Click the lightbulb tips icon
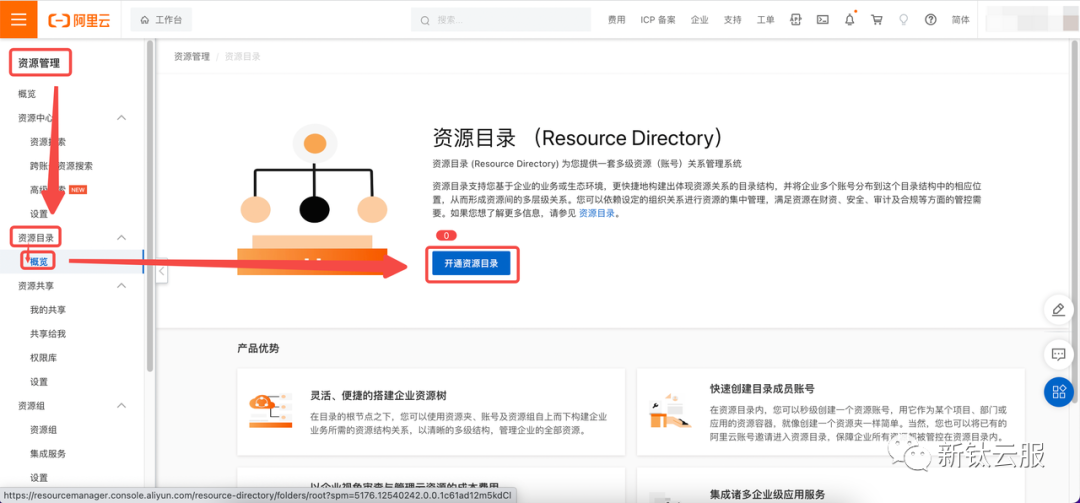The image size is (1080, 503). click(x=904, y=20)
